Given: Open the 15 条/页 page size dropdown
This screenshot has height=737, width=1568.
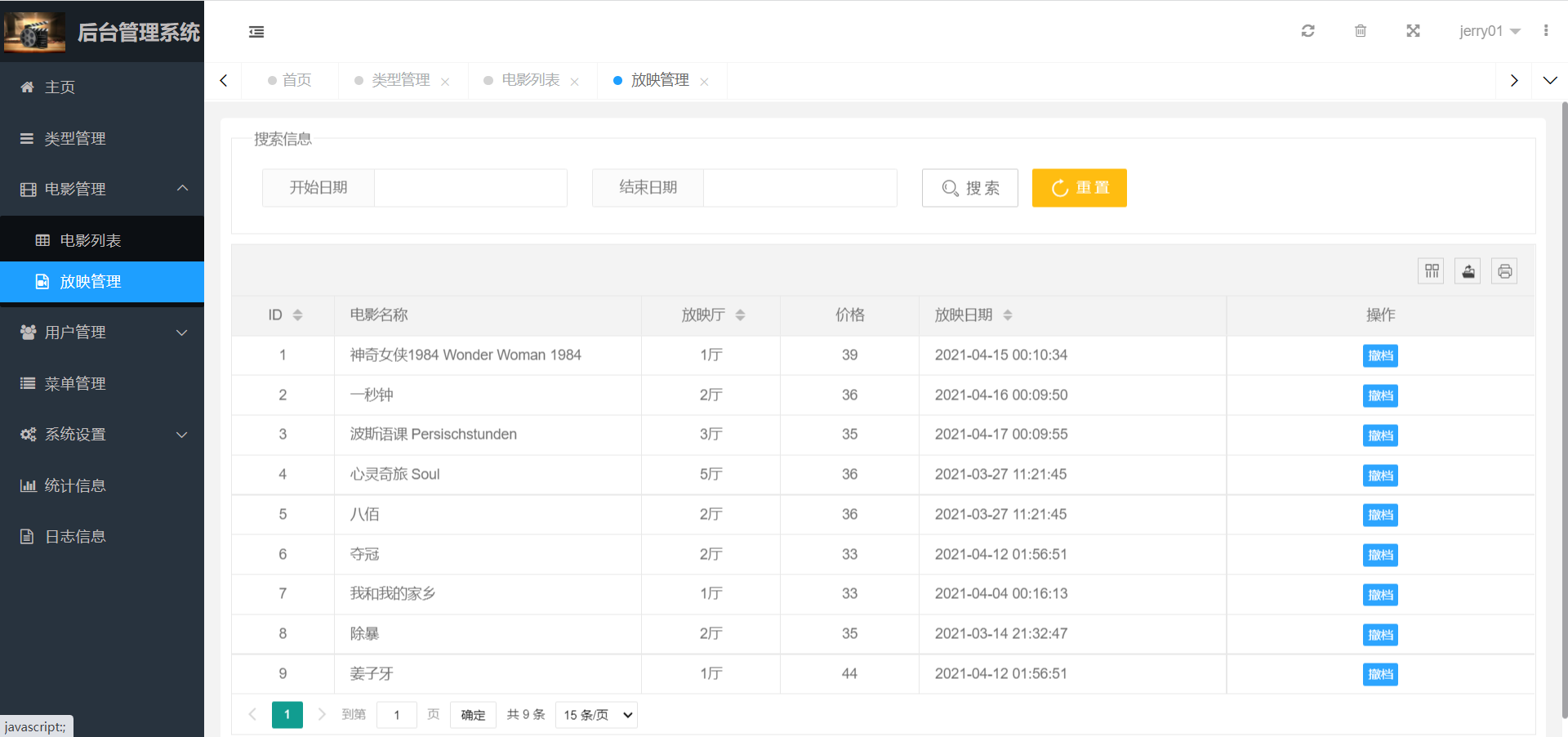Looking at the screenshot, I should pos(596,715).
